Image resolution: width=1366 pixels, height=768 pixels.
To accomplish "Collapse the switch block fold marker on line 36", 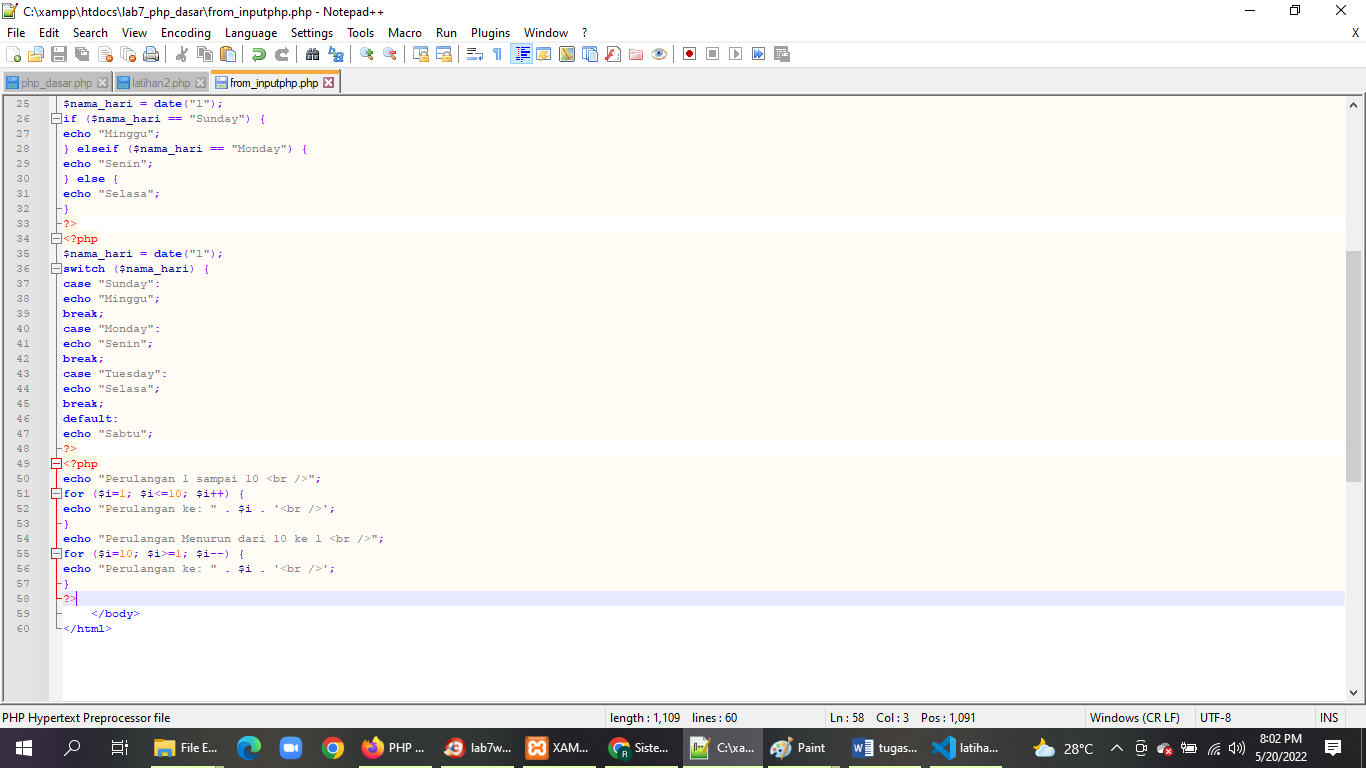I will click(56, 269).
